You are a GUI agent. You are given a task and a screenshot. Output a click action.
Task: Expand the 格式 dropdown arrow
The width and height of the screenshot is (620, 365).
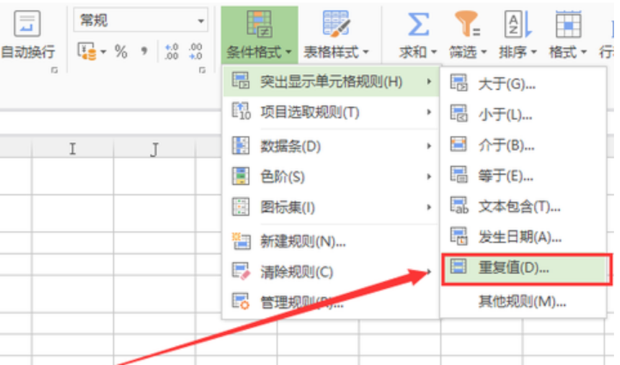584,52
